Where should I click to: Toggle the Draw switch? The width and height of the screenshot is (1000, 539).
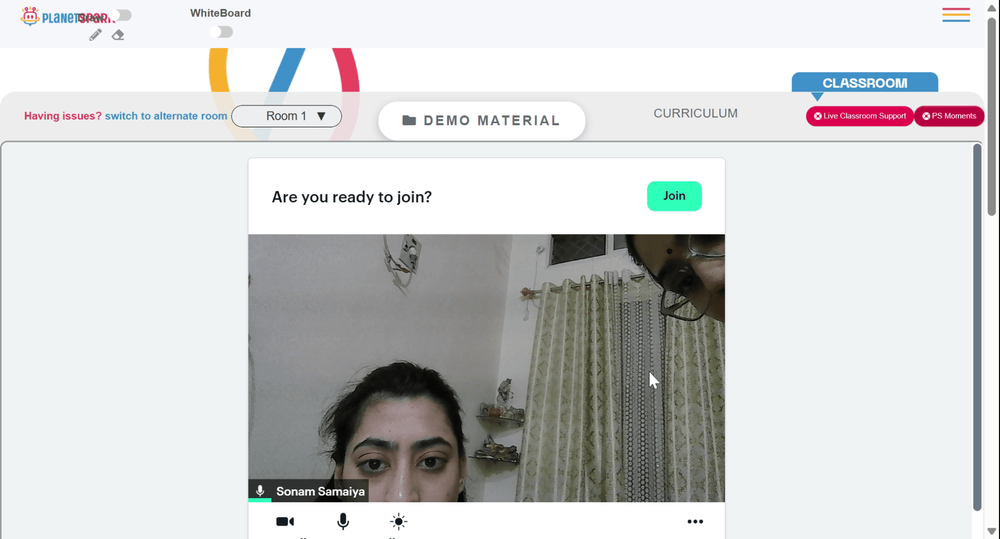coord(120,15)
